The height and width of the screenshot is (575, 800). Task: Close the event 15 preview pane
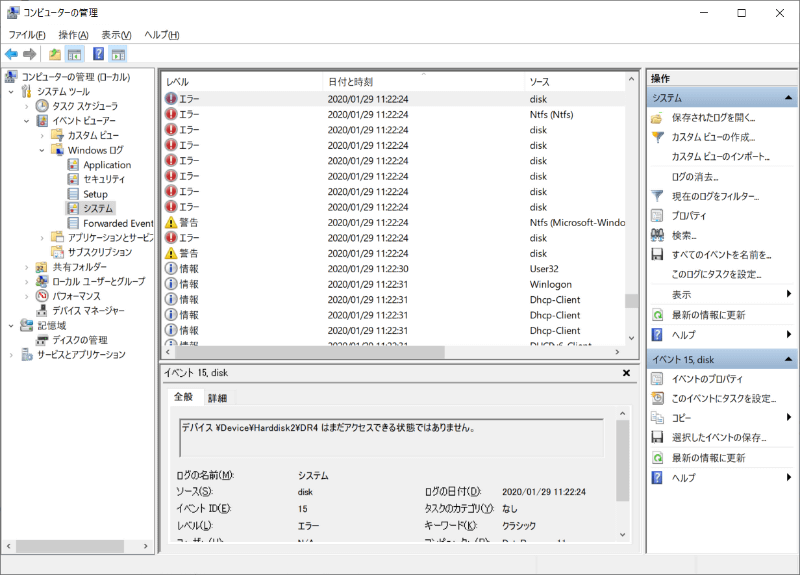[x=626, y=373]
